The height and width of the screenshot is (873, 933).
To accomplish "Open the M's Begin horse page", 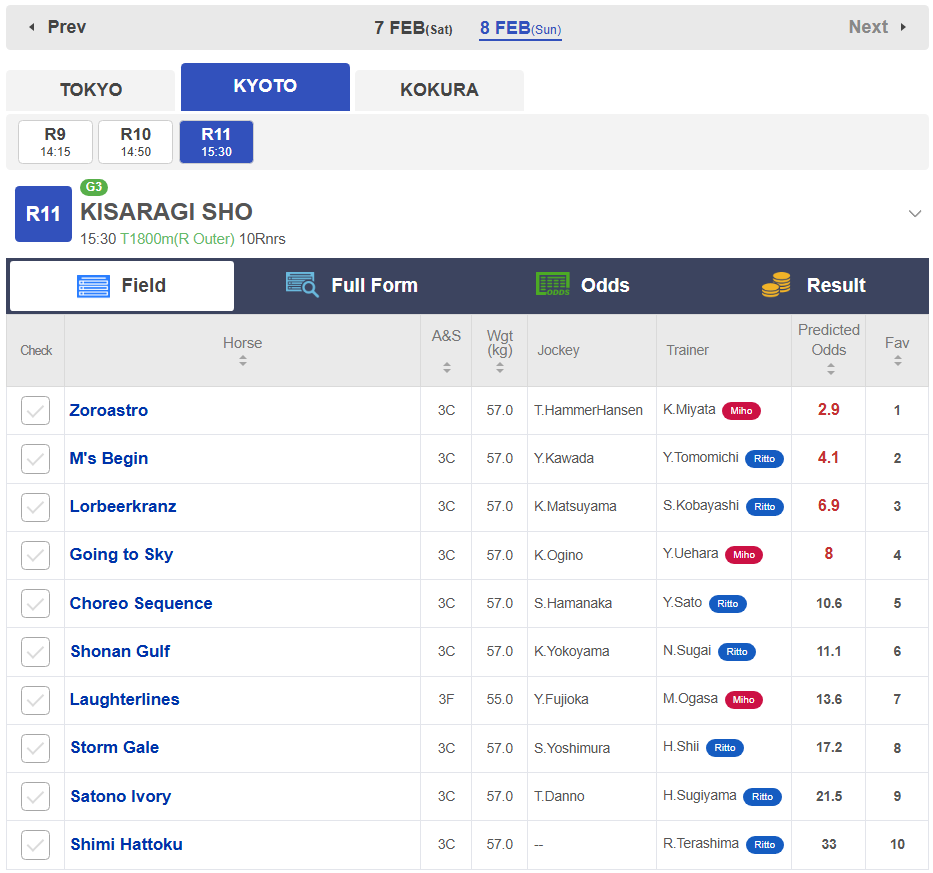I will click(x=109, y=458).
